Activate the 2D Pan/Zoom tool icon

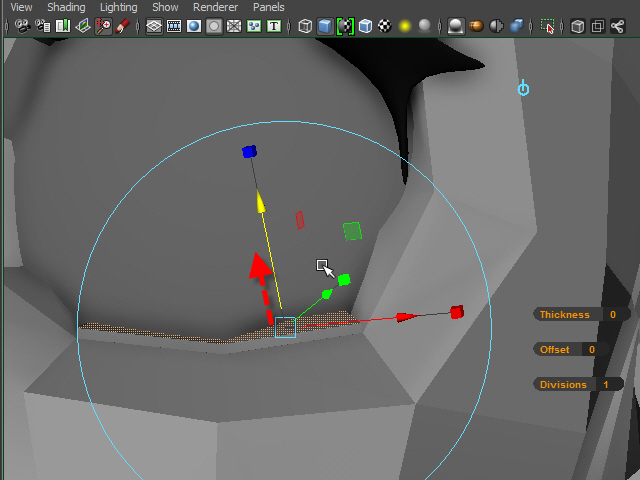pyautogui.click(x=103, y=27)
